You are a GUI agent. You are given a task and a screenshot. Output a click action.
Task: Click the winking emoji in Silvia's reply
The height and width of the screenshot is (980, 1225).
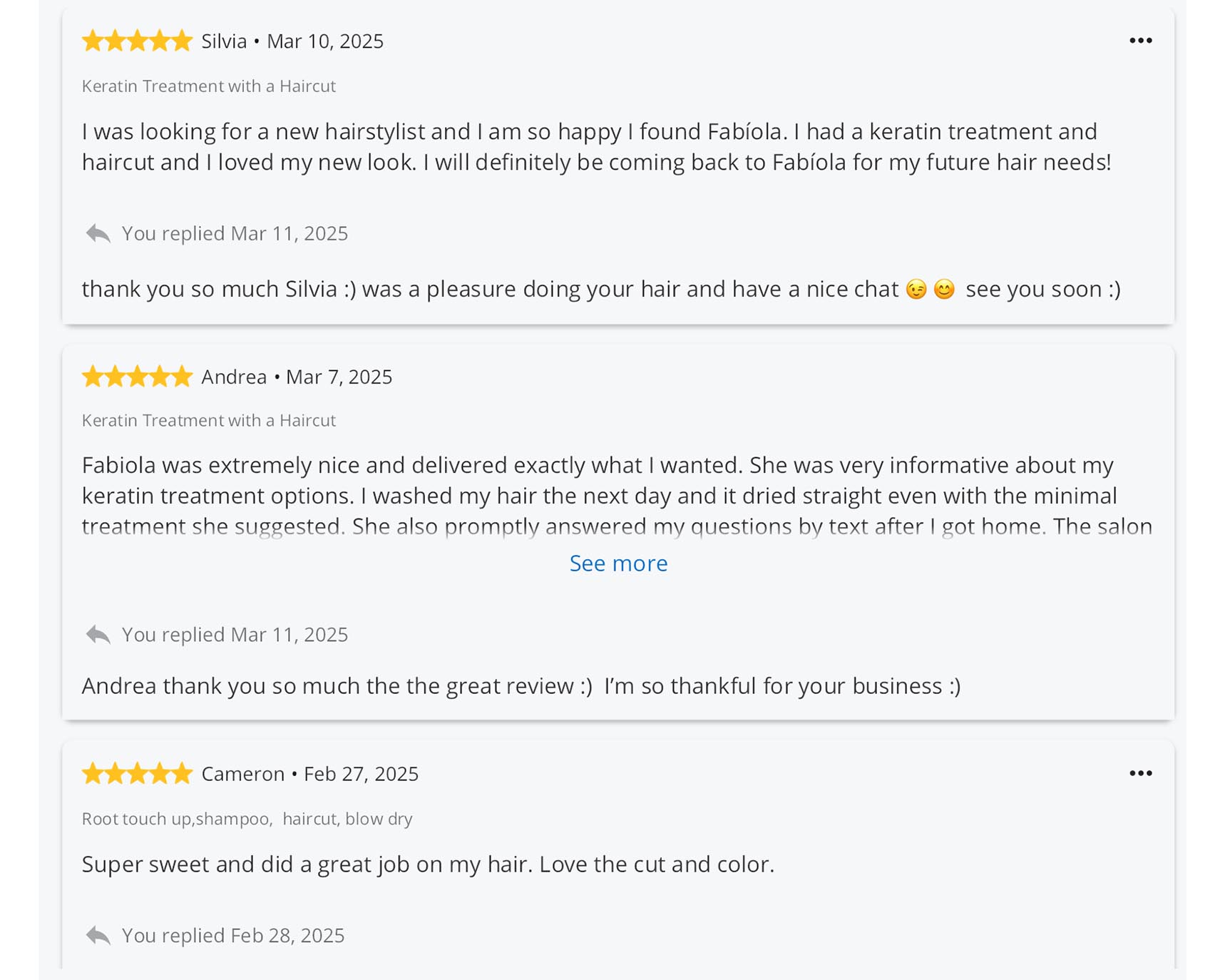916,289
